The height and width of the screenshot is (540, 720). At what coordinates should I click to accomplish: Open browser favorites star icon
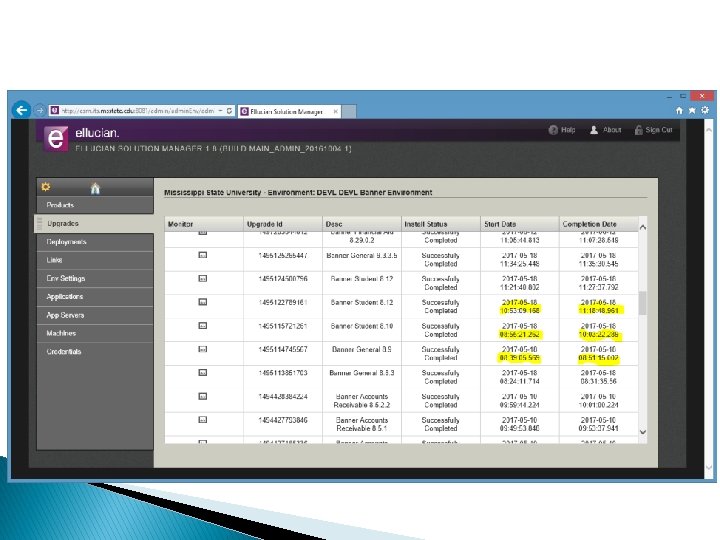click(692, 110)
